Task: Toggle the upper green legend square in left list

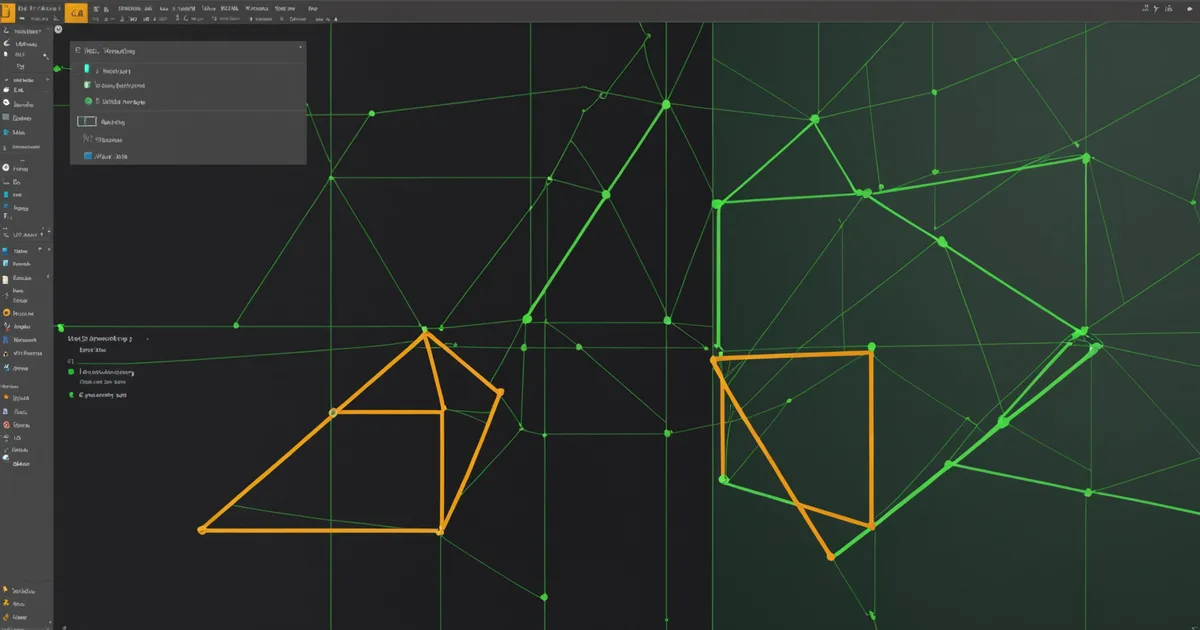Action: coord(71,371)
